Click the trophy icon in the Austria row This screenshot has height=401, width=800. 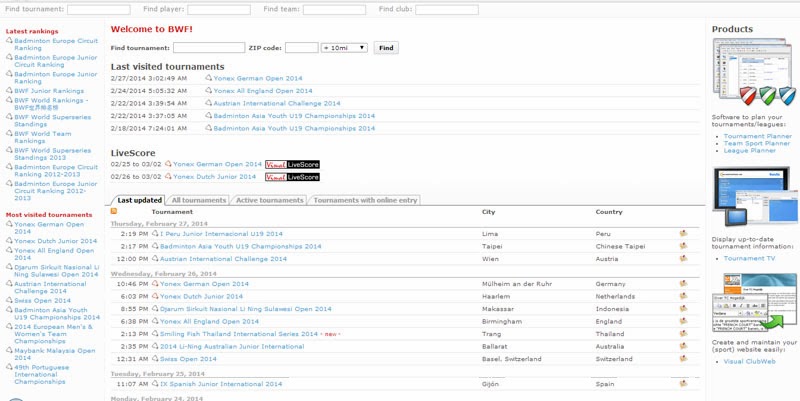point(683,259)
